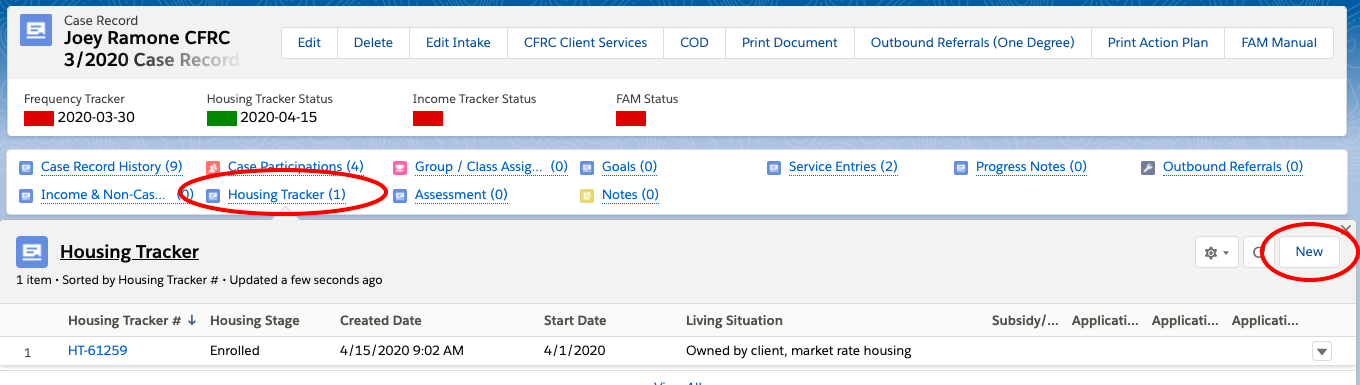Click the Delete button
This screenshot has width=1360, height=385.
(373, 43)
